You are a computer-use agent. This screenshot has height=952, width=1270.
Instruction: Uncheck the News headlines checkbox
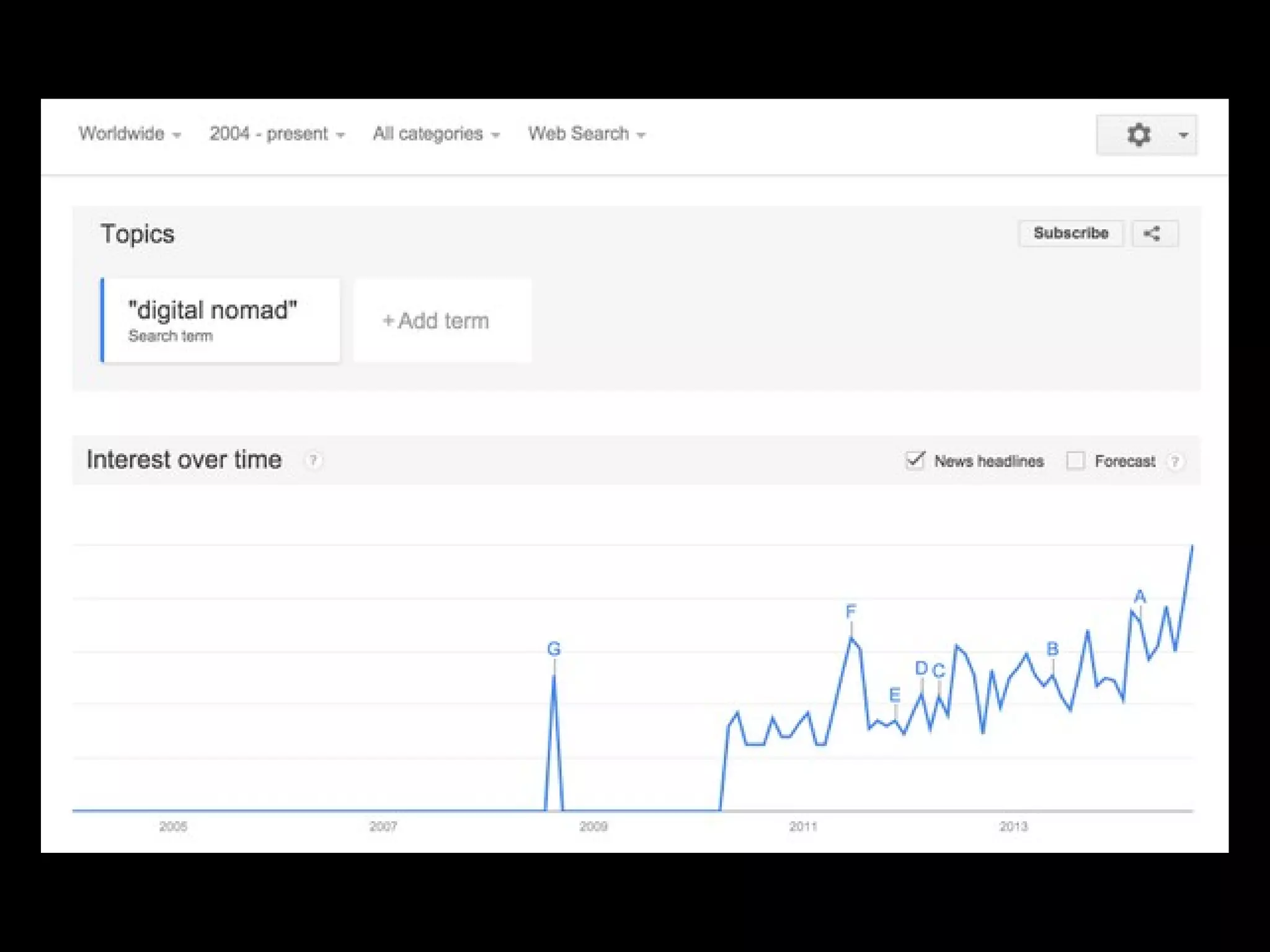(915, 461)
